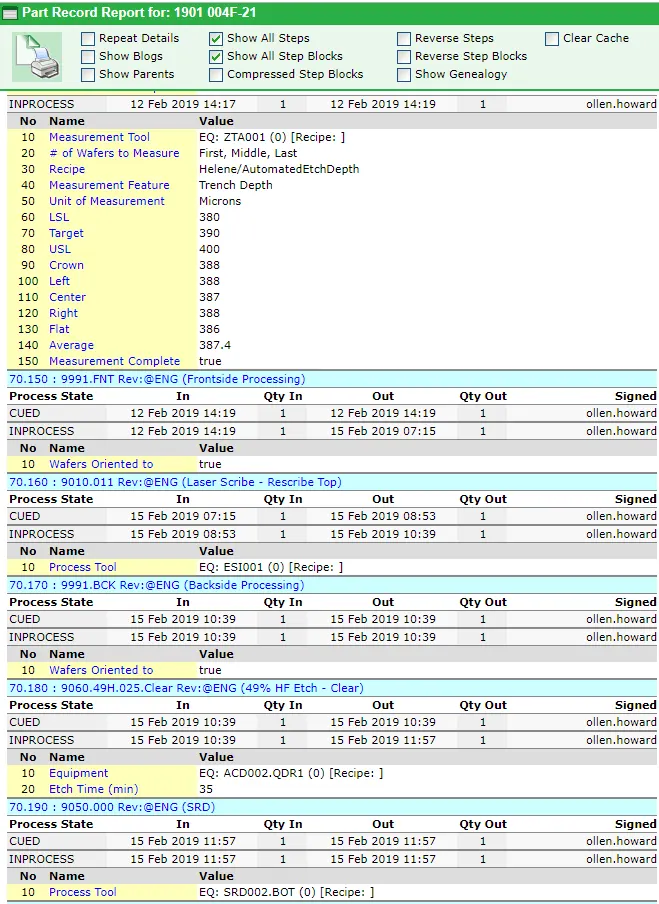Viewport: 659px width, 904px height.
Task: Click Process Tool parameter under Laser Scribe step
Action: 82,567
